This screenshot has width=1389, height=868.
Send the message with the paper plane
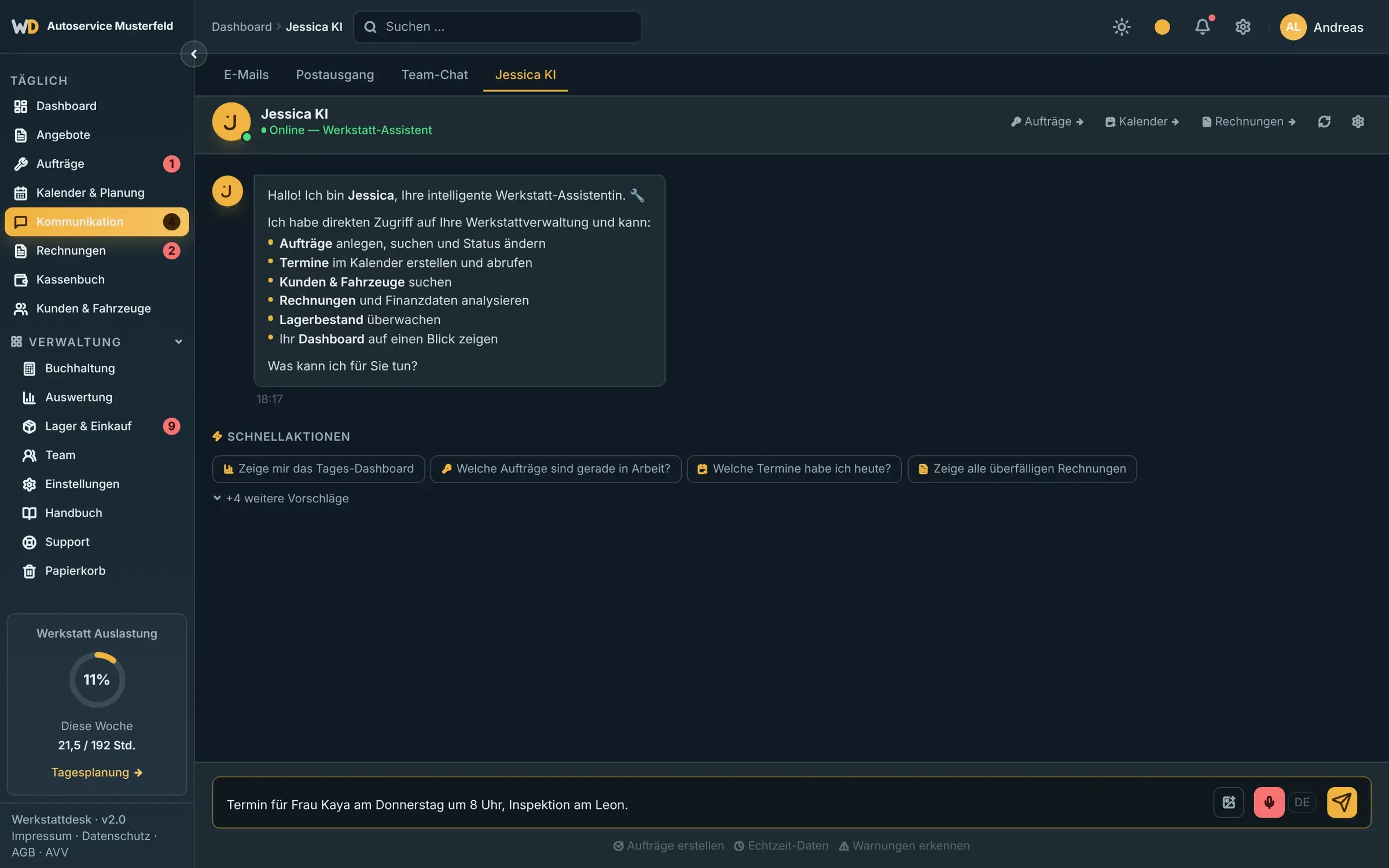point(1342,802)
